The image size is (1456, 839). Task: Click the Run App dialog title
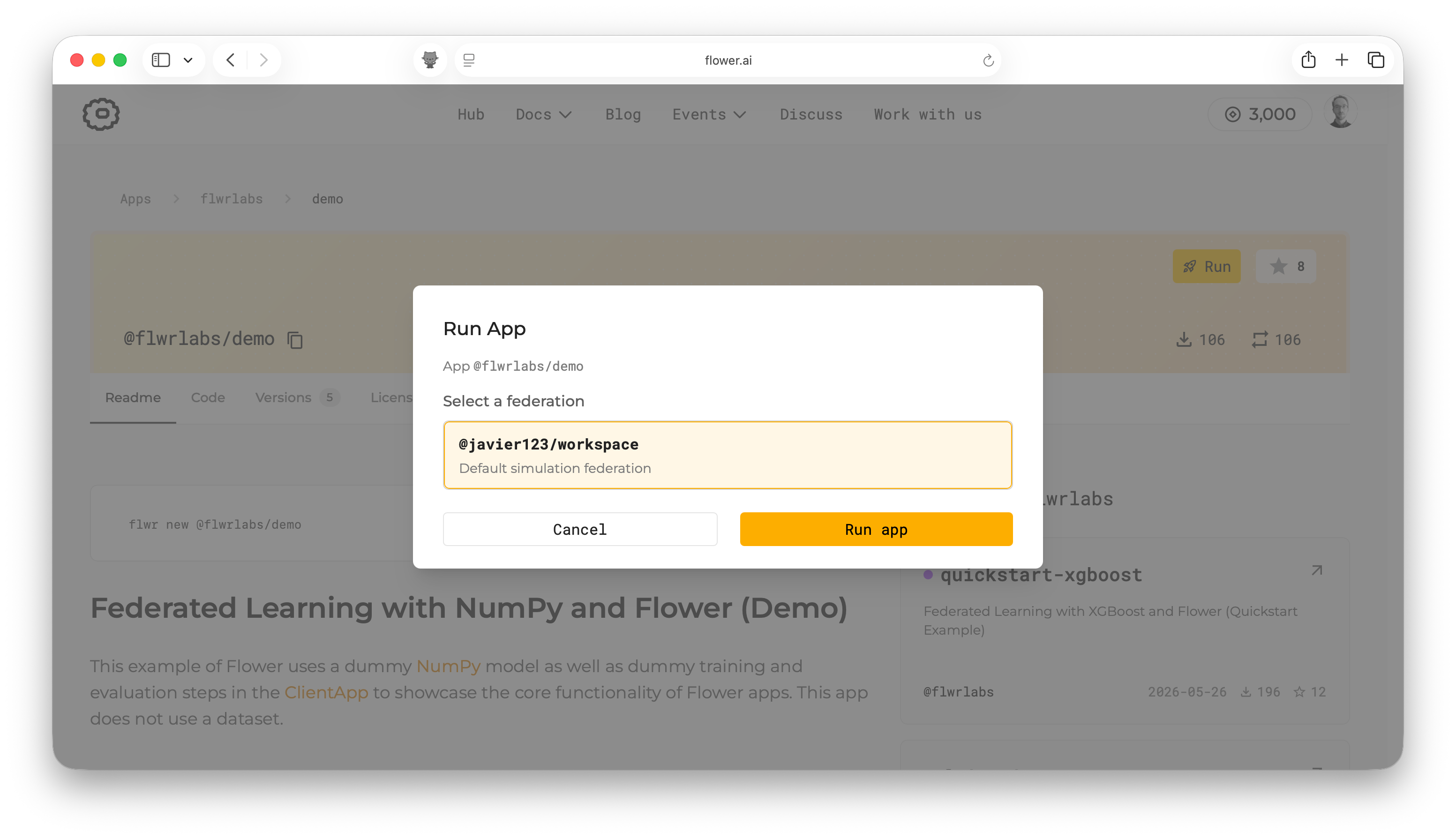click(484, 329)
